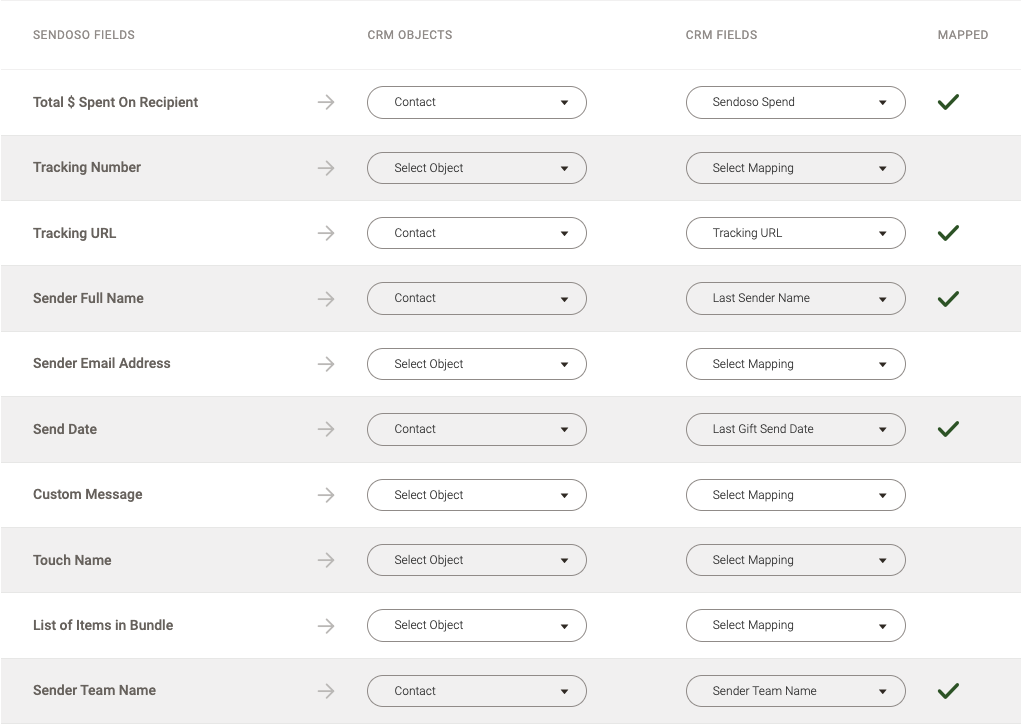Click the arrow icon next to Custom Message
The image size is (1023, 726).
click(x=326, y=495)
